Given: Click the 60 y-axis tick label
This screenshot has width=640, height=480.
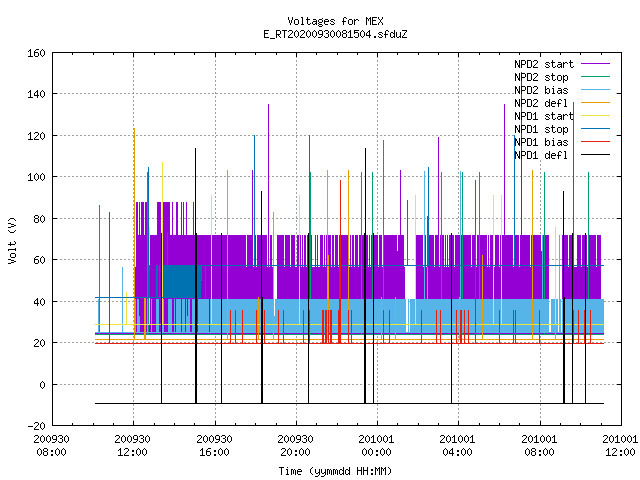Looking at the screenshot, I should [39, 260].
